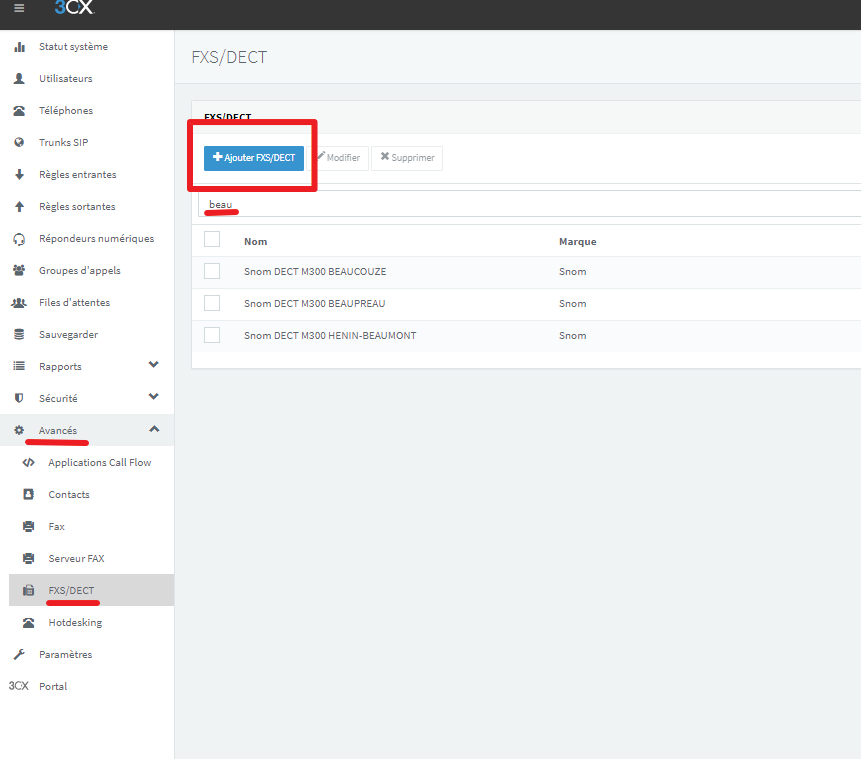Open the Paramètres link
Screen dimensions: 861x759
click(65, 655)
